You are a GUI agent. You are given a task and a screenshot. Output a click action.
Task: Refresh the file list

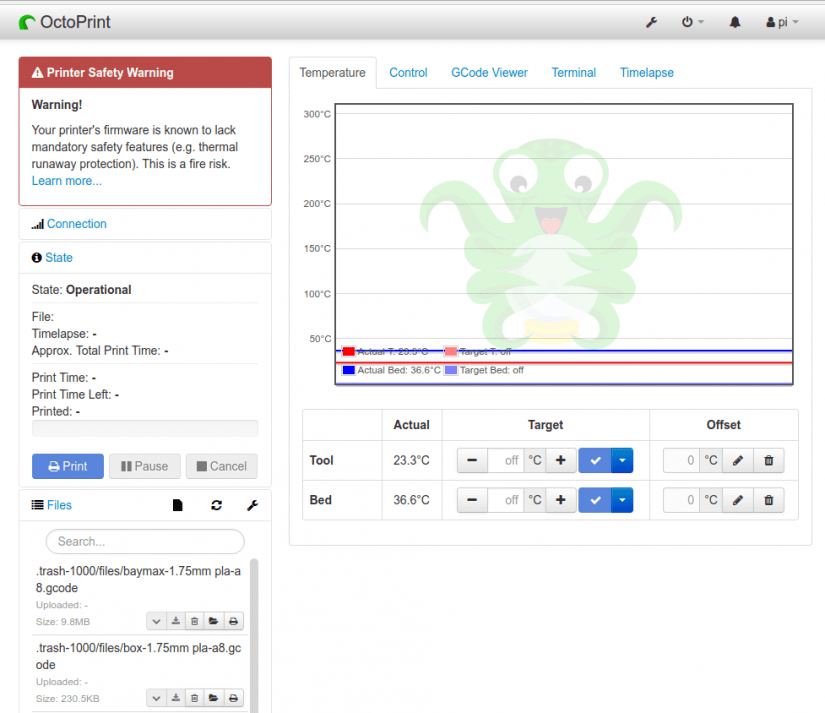click(x=216, y=505)
